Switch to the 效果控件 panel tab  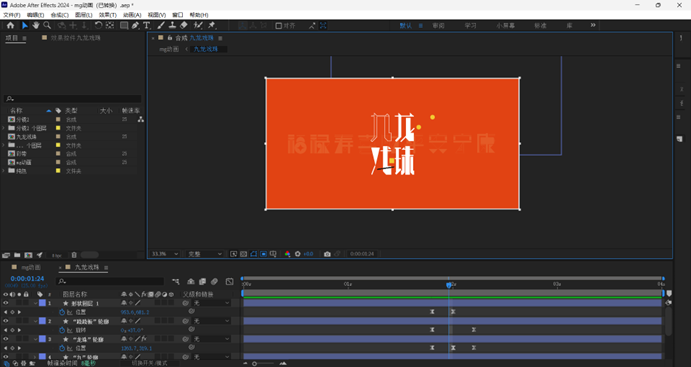click(75, 38)
